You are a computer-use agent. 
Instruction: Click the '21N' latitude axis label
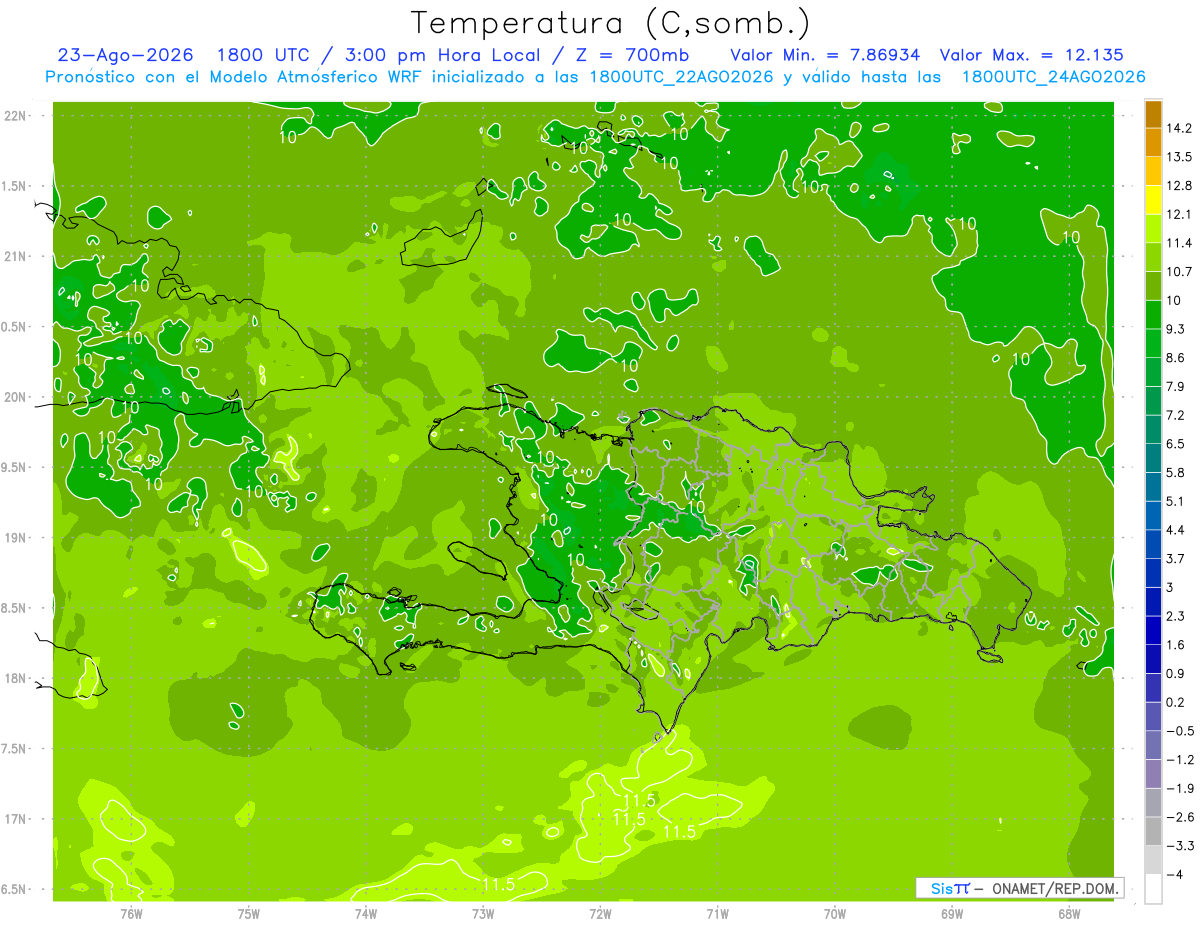16,257
